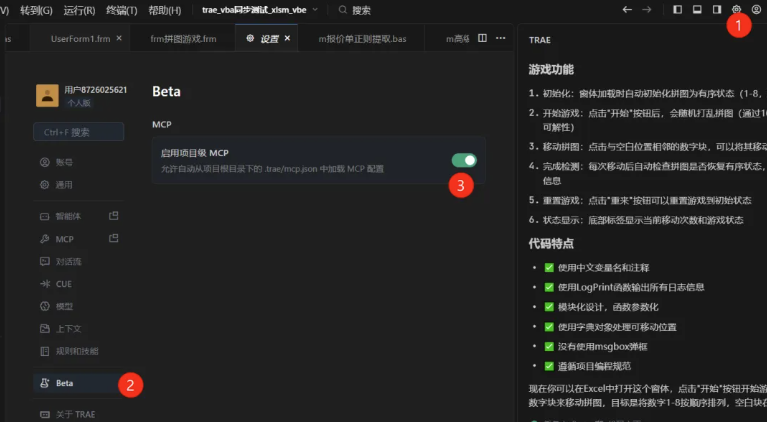Toggle the left sidebar layout icon
Screen dimensions: 767x422
click(677, 10)
